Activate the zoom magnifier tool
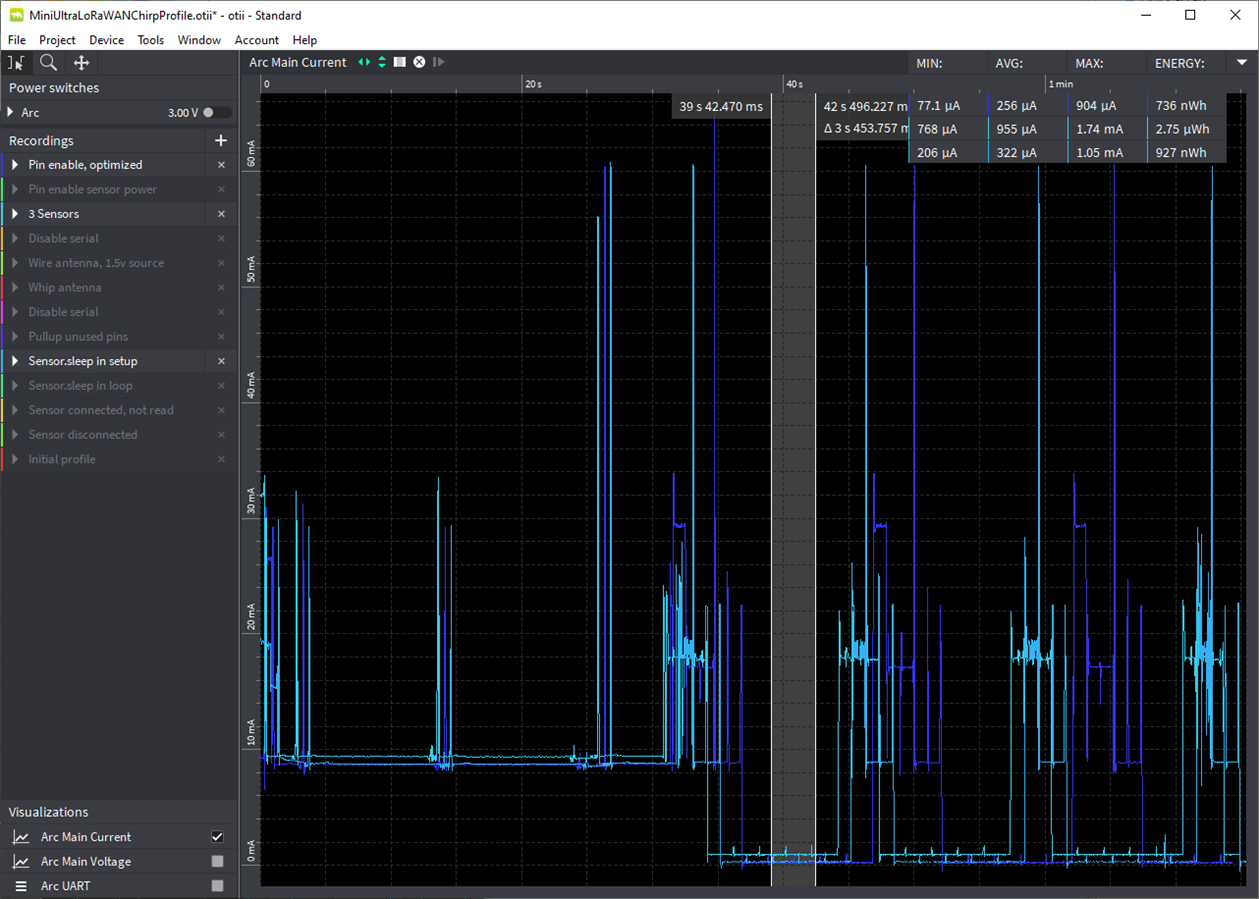1259x899 pixels. pos(48,63)
